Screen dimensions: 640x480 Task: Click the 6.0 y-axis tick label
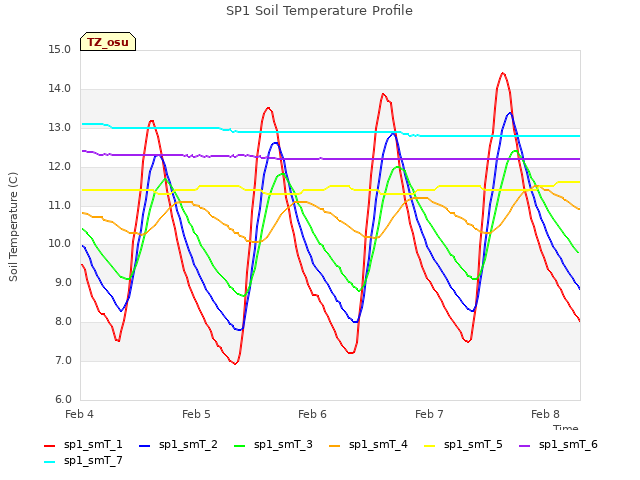(x=63, y=399)
